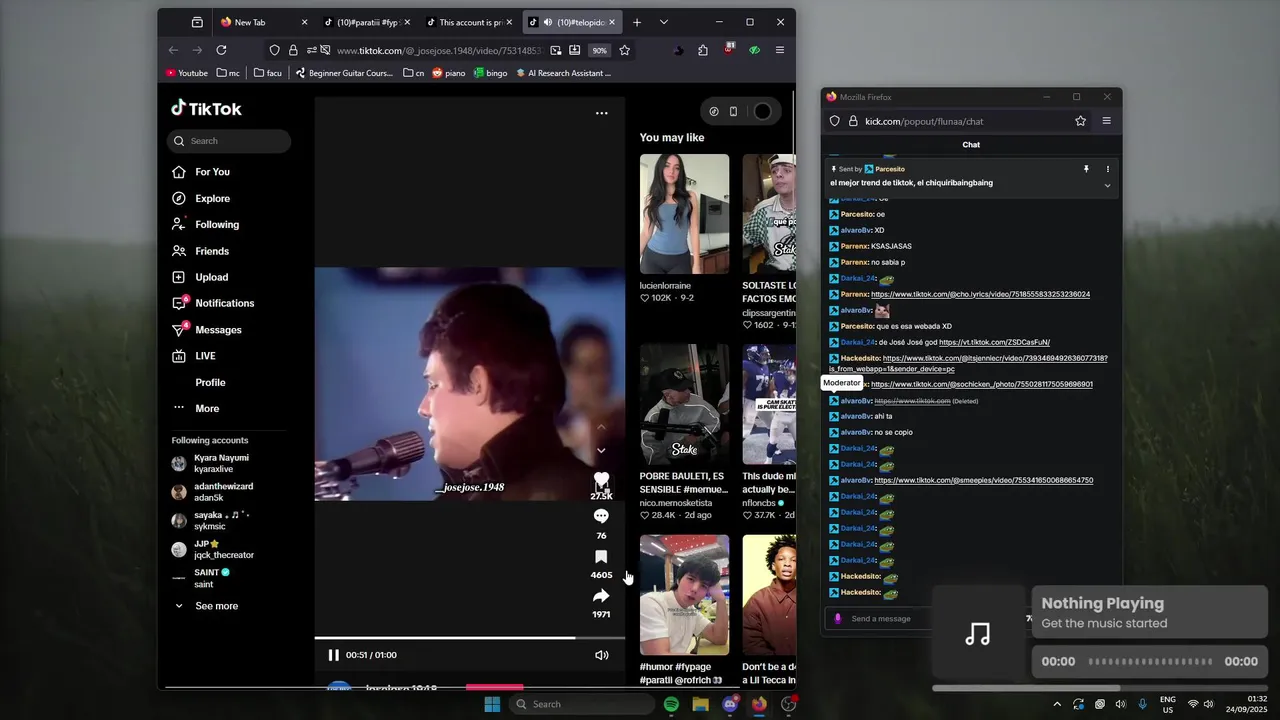1280x720 pixels.
Task: Open alvaroBv's smeepies TikTok link
Action: click(x=983, y=480)
